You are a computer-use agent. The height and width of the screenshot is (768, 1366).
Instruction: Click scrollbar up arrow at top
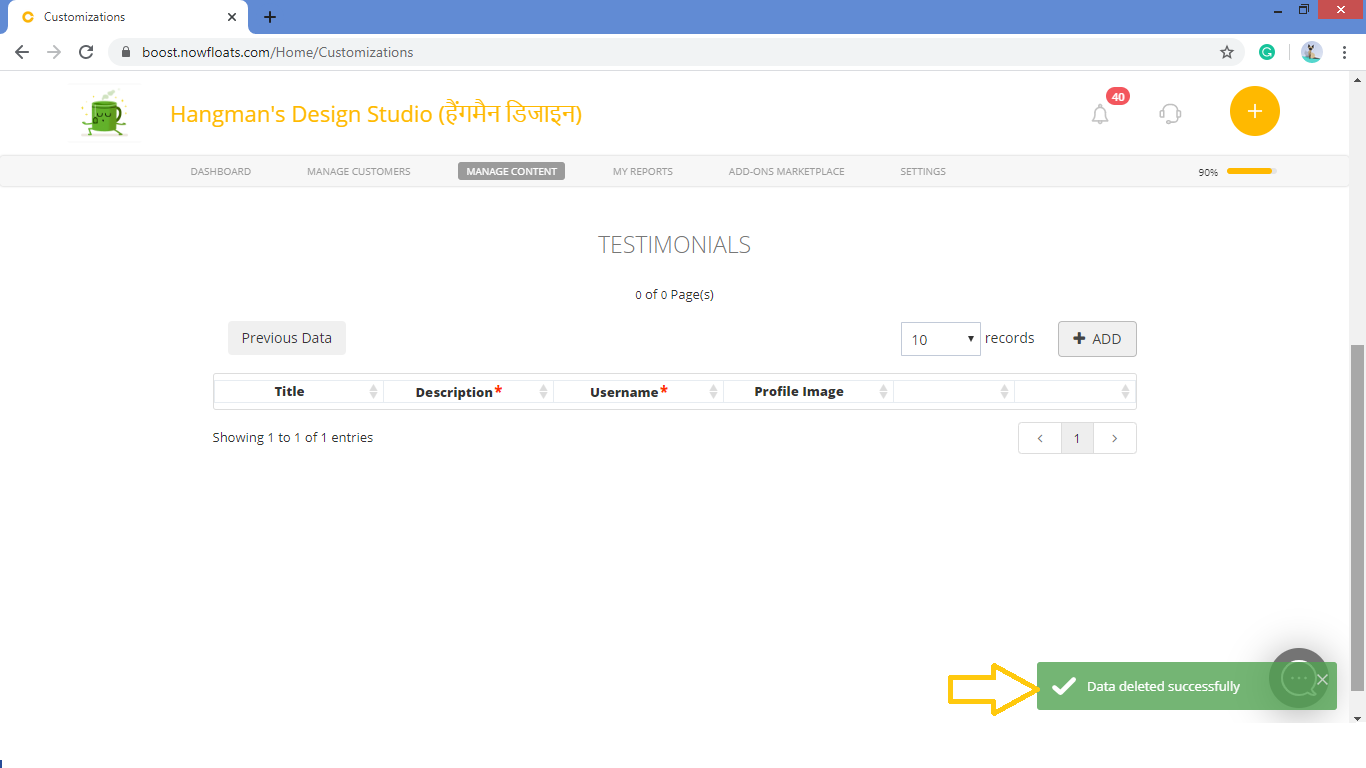[x=1357, y=79]
